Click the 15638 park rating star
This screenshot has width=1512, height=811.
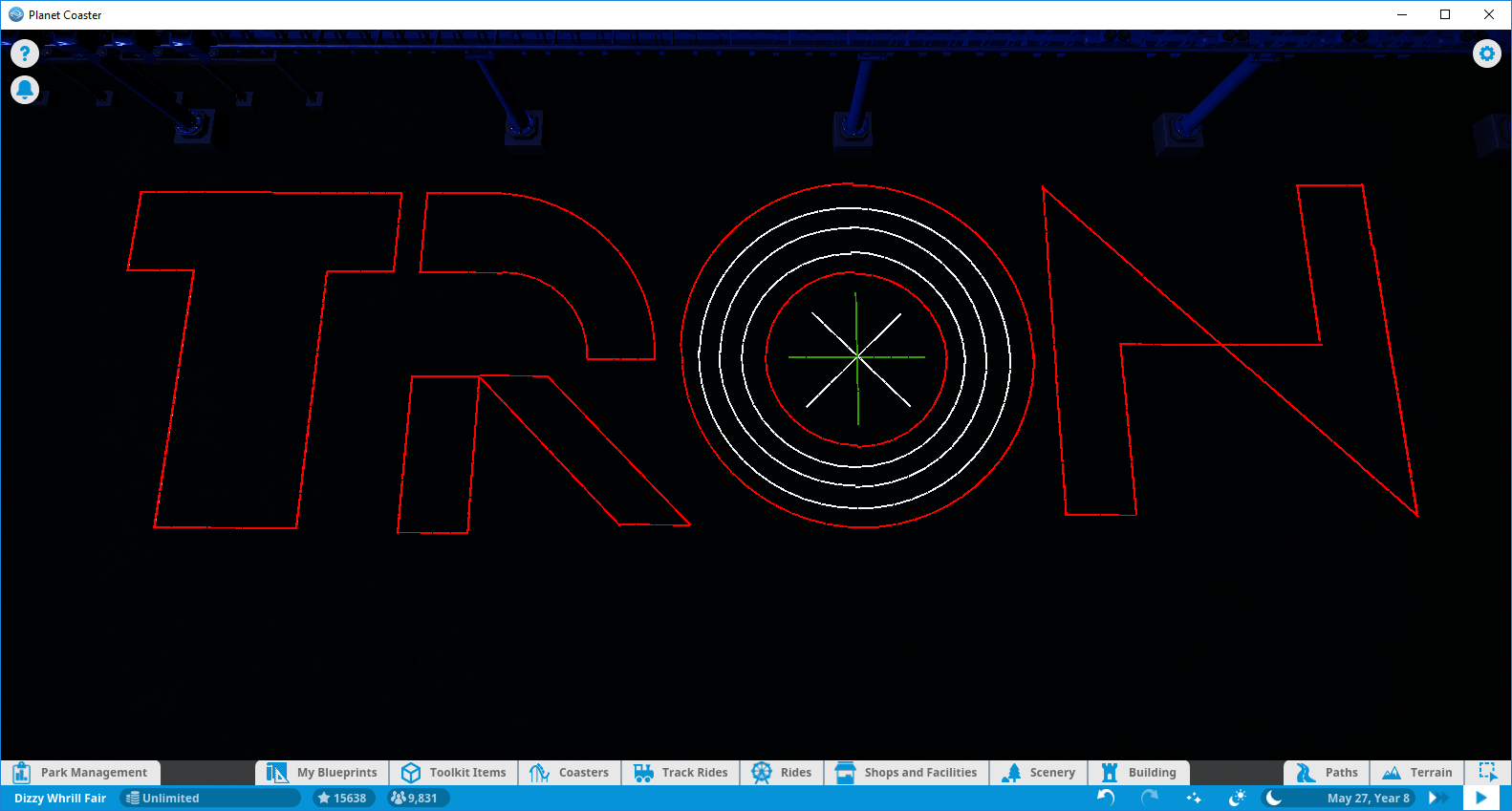click(343, 799)
